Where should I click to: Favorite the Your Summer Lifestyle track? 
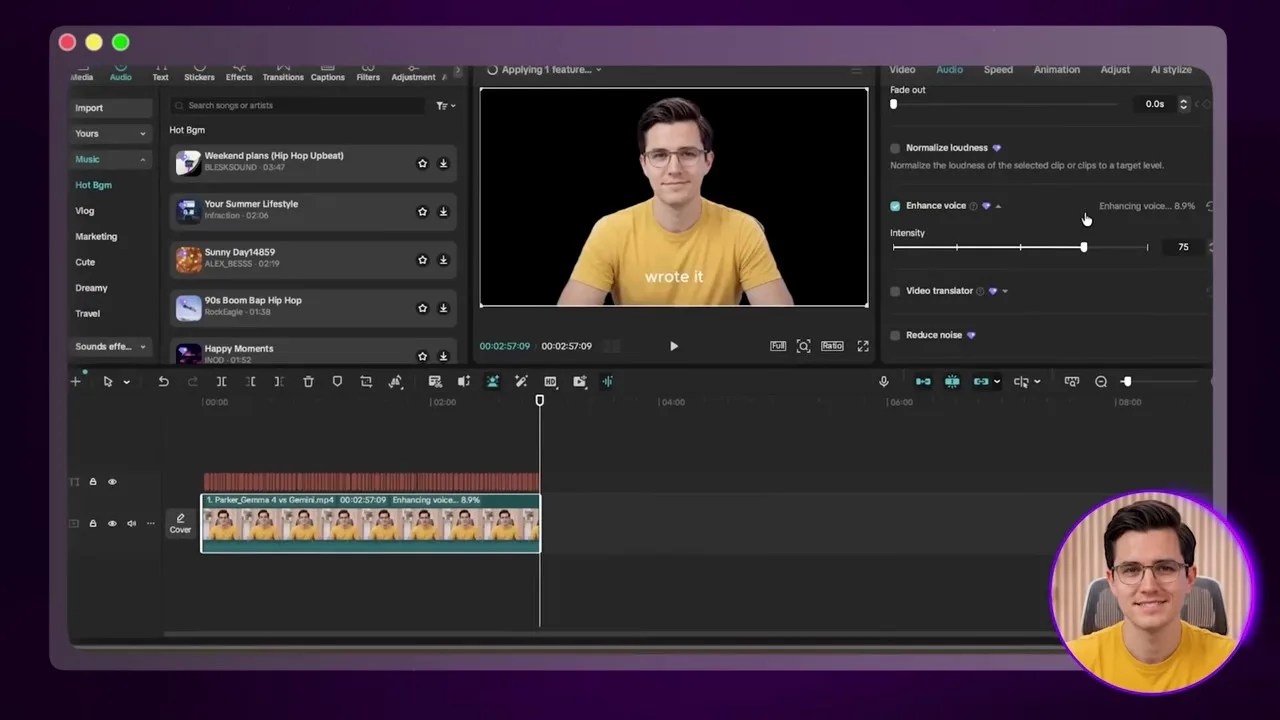(422, 212)
